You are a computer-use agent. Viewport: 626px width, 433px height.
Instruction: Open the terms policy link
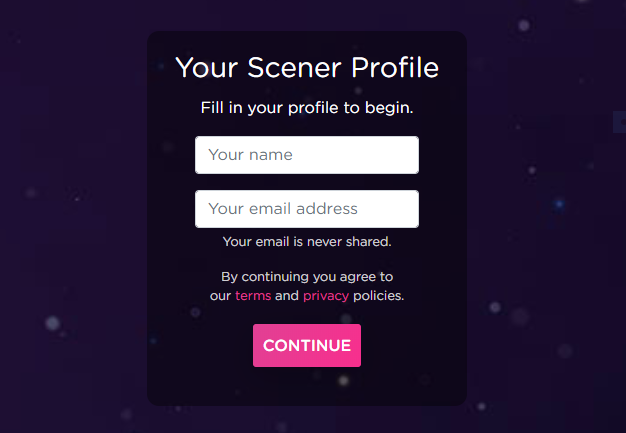pos(253,296)
